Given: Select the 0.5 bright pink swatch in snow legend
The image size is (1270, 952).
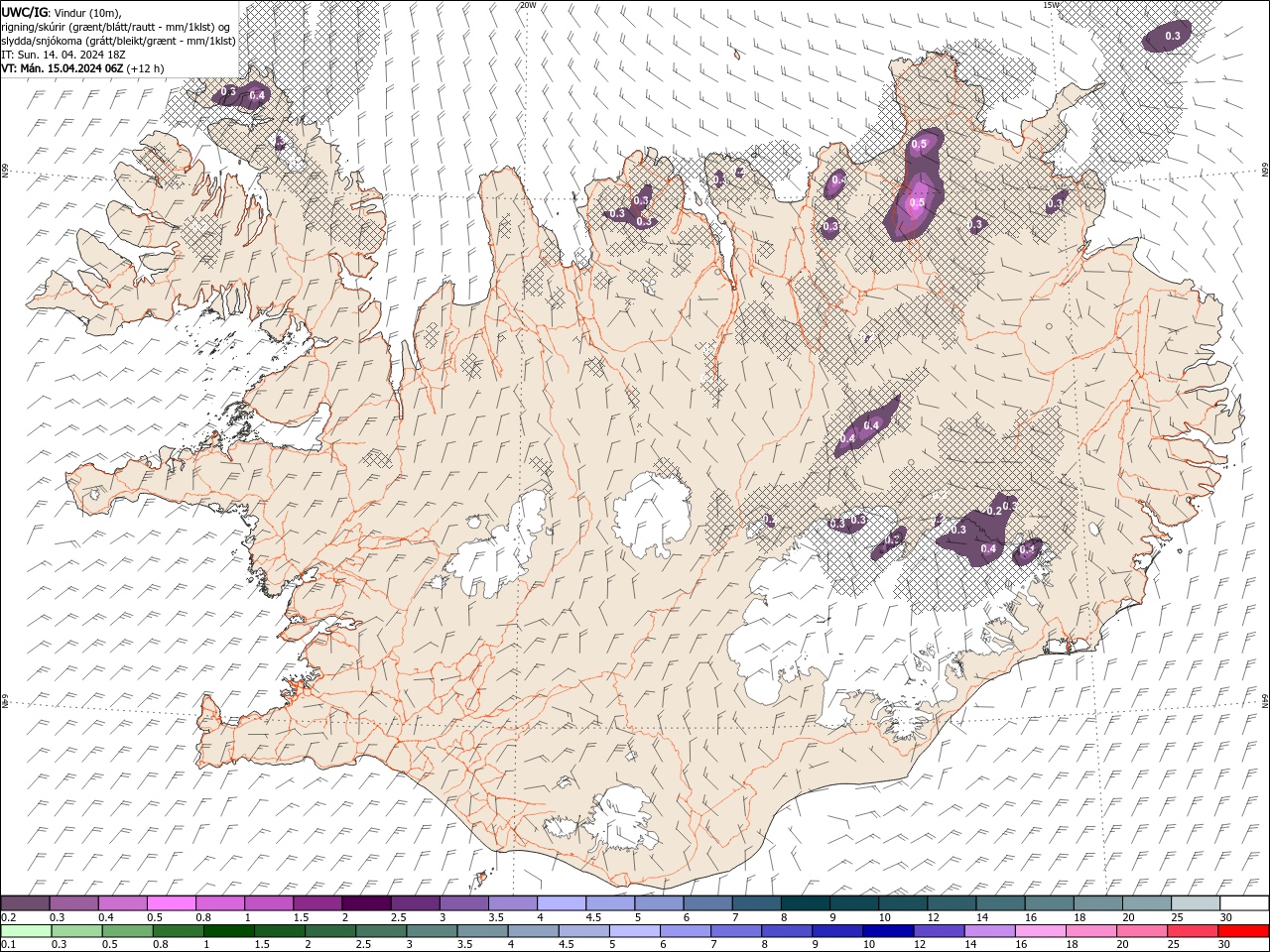Looking at the screenshot, I should (x=172, y=903).
